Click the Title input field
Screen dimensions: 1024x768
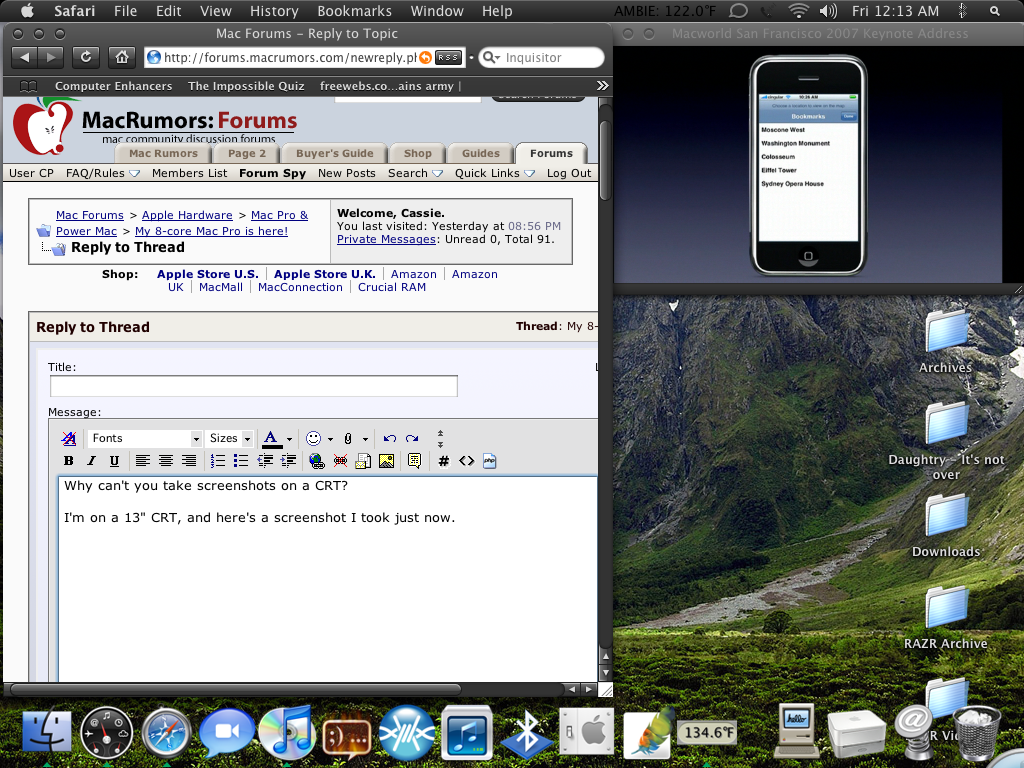pos(253,386)
